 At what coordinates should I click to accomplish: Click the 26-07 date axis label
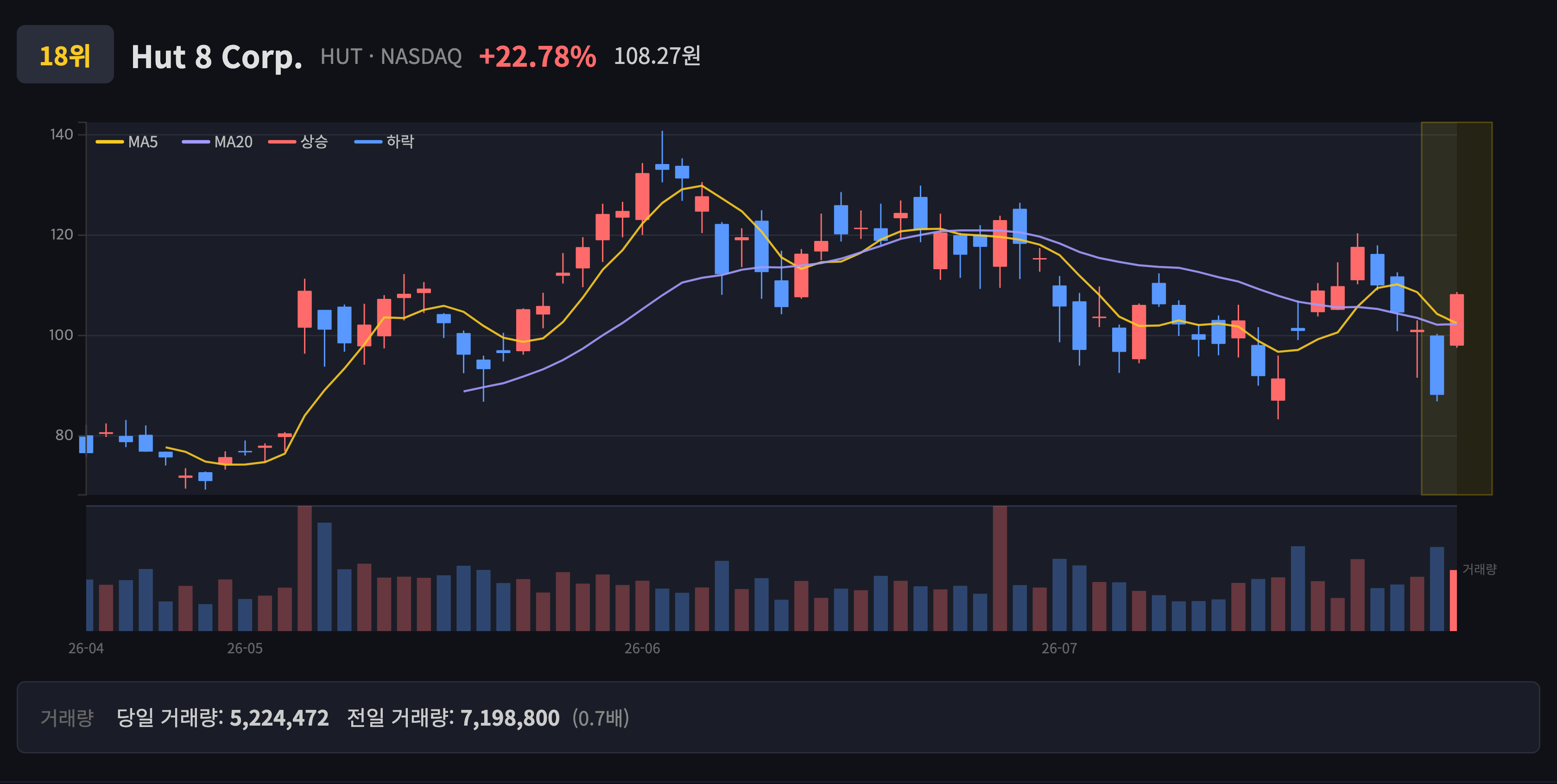[x=1059, y=649]
